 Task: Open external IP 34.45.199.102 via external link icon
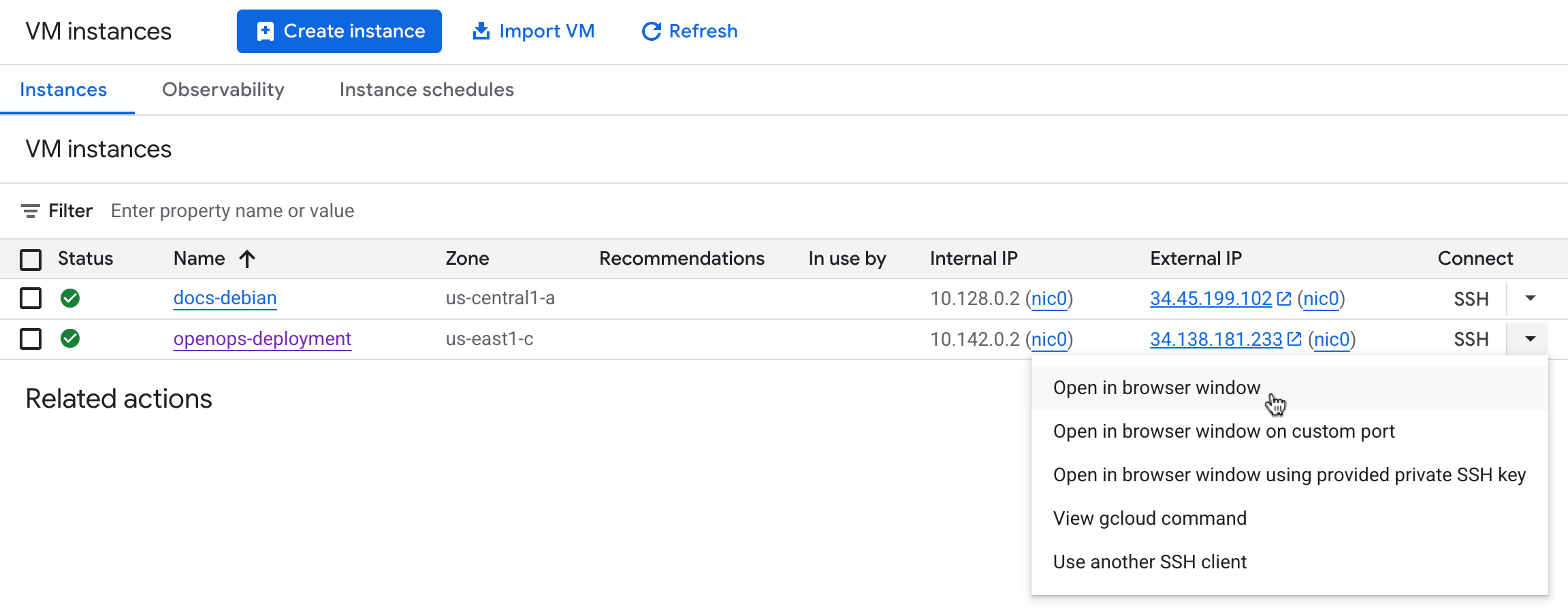click(1284, 297)
